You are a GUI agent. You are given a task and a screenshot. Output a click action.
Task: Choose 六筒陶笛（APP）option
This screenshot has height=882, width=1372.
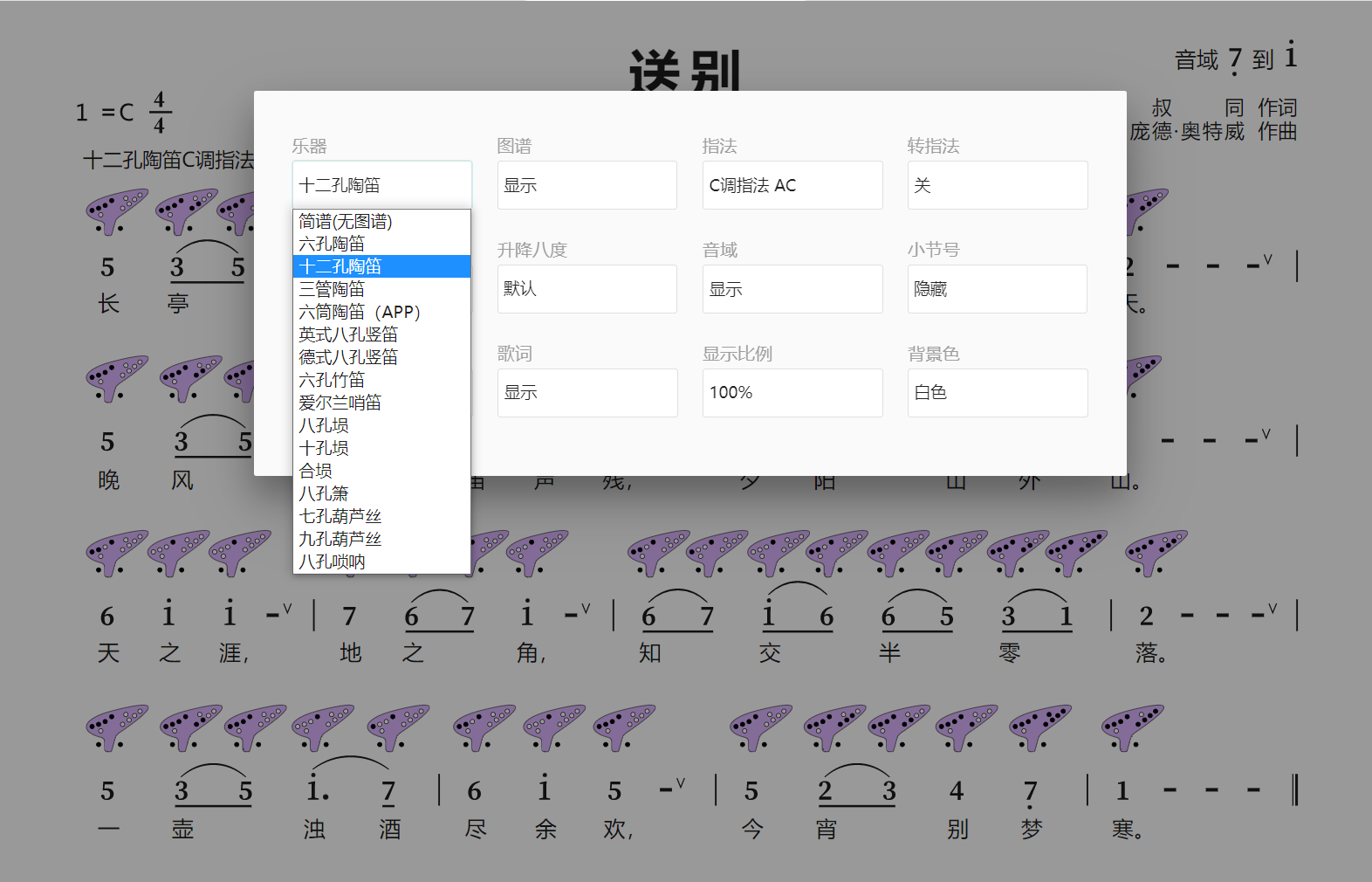381,312
